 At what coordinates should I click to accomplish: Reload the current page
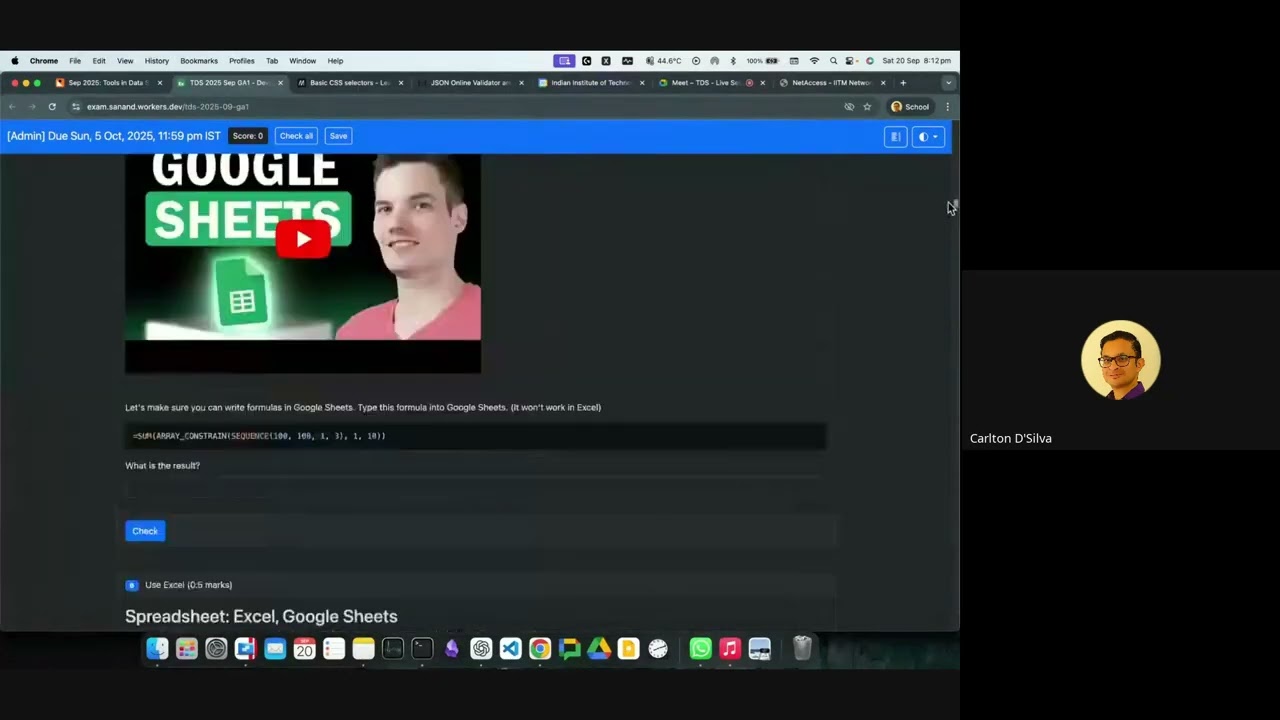pyautogui.click(x=52, y=107)
